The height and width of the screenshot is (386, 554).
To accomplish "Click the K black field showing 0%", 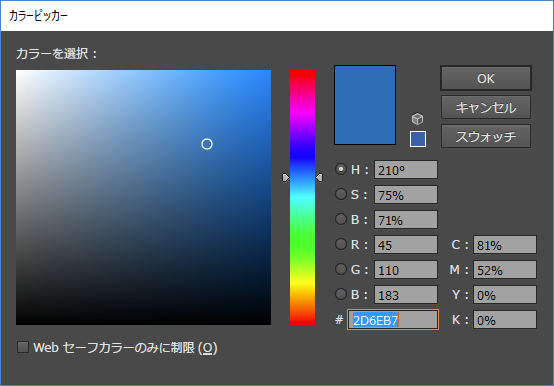I will pos(505,320).
